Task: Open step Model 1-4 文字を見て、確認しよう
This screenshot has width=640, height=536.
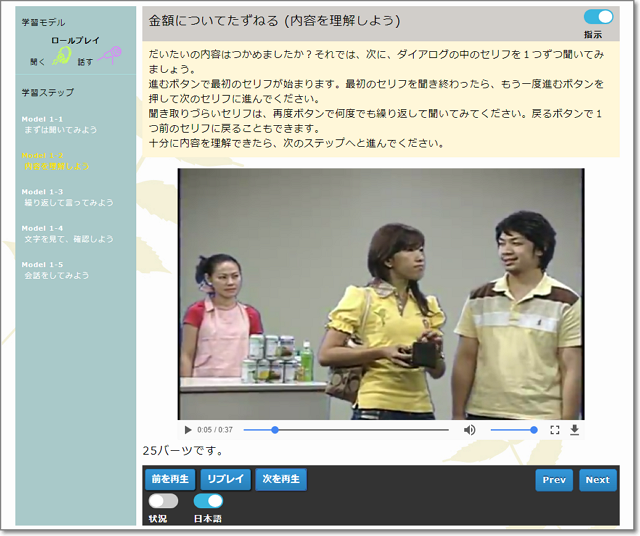Action: [67, 234]
